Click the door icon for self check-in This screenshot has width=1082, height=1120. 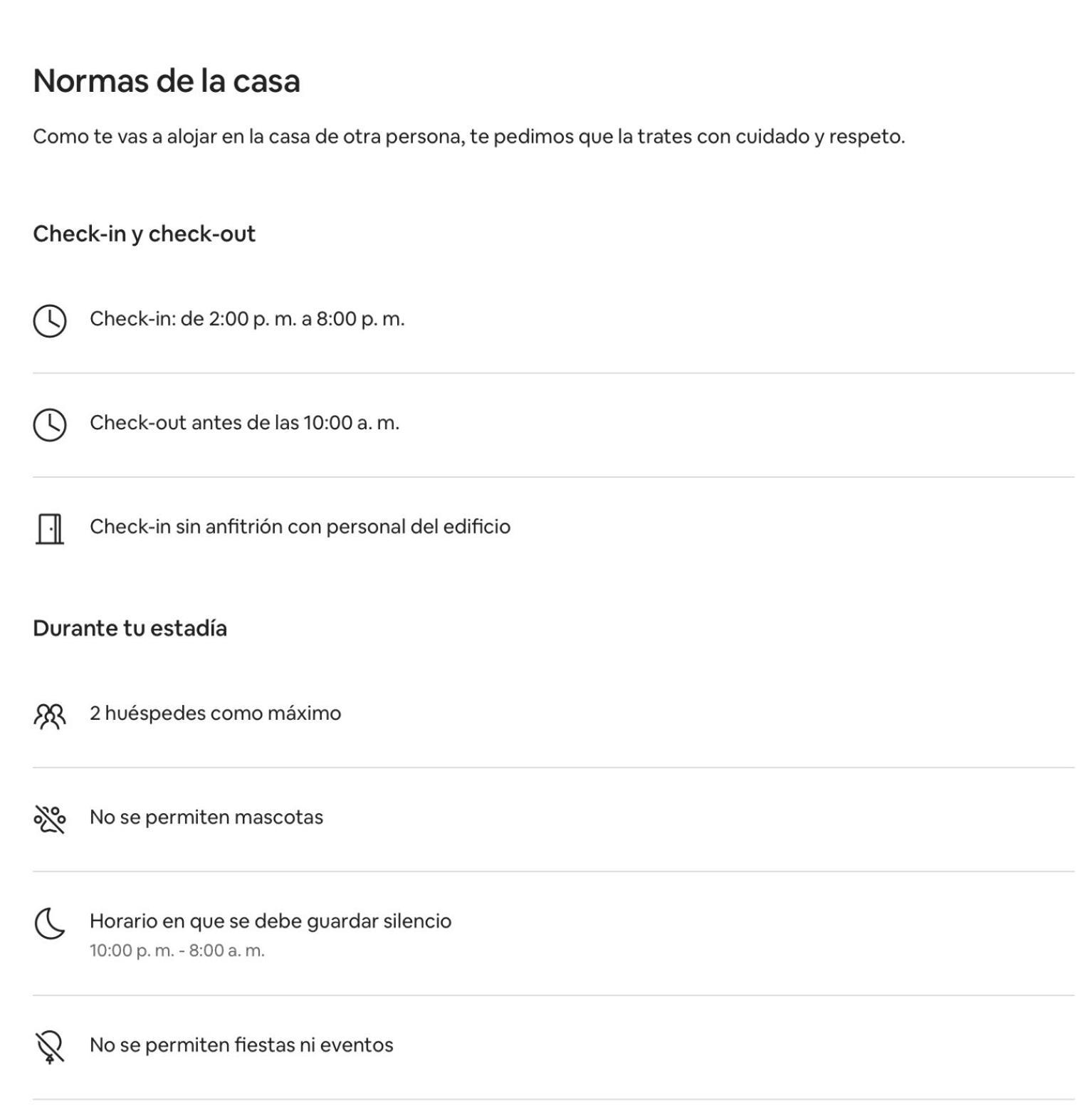[50, 528]
